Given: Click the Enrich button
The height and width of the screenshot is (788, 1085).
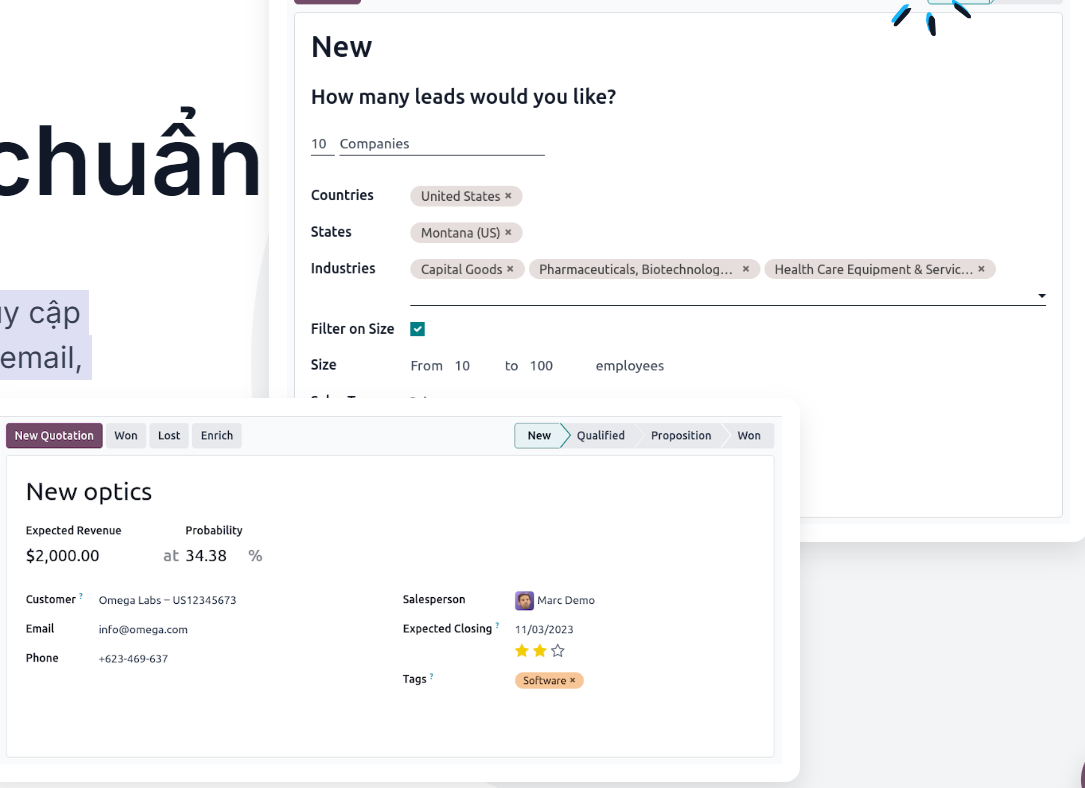Looking at the screenshot, I should 217,436.
